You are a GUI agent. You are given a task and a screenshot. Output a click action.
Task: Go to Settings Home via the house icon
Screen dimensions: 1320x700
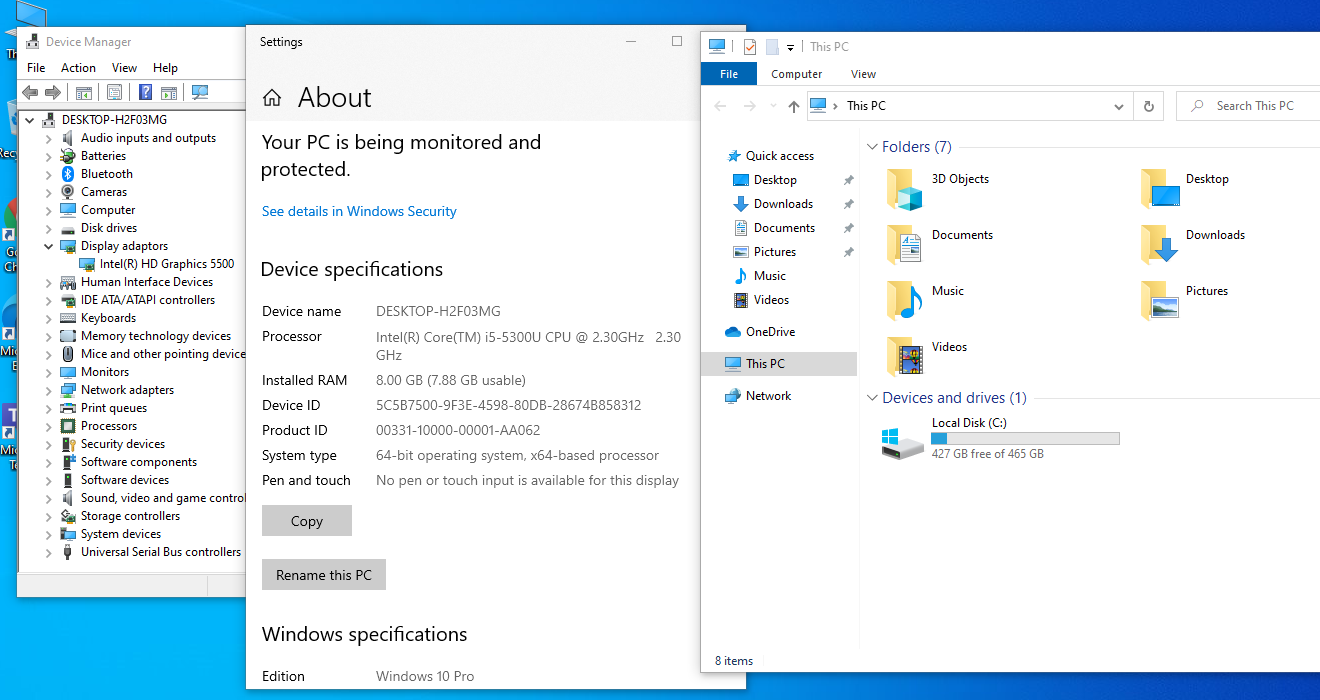pyautogui.click(x=272, y=98)
